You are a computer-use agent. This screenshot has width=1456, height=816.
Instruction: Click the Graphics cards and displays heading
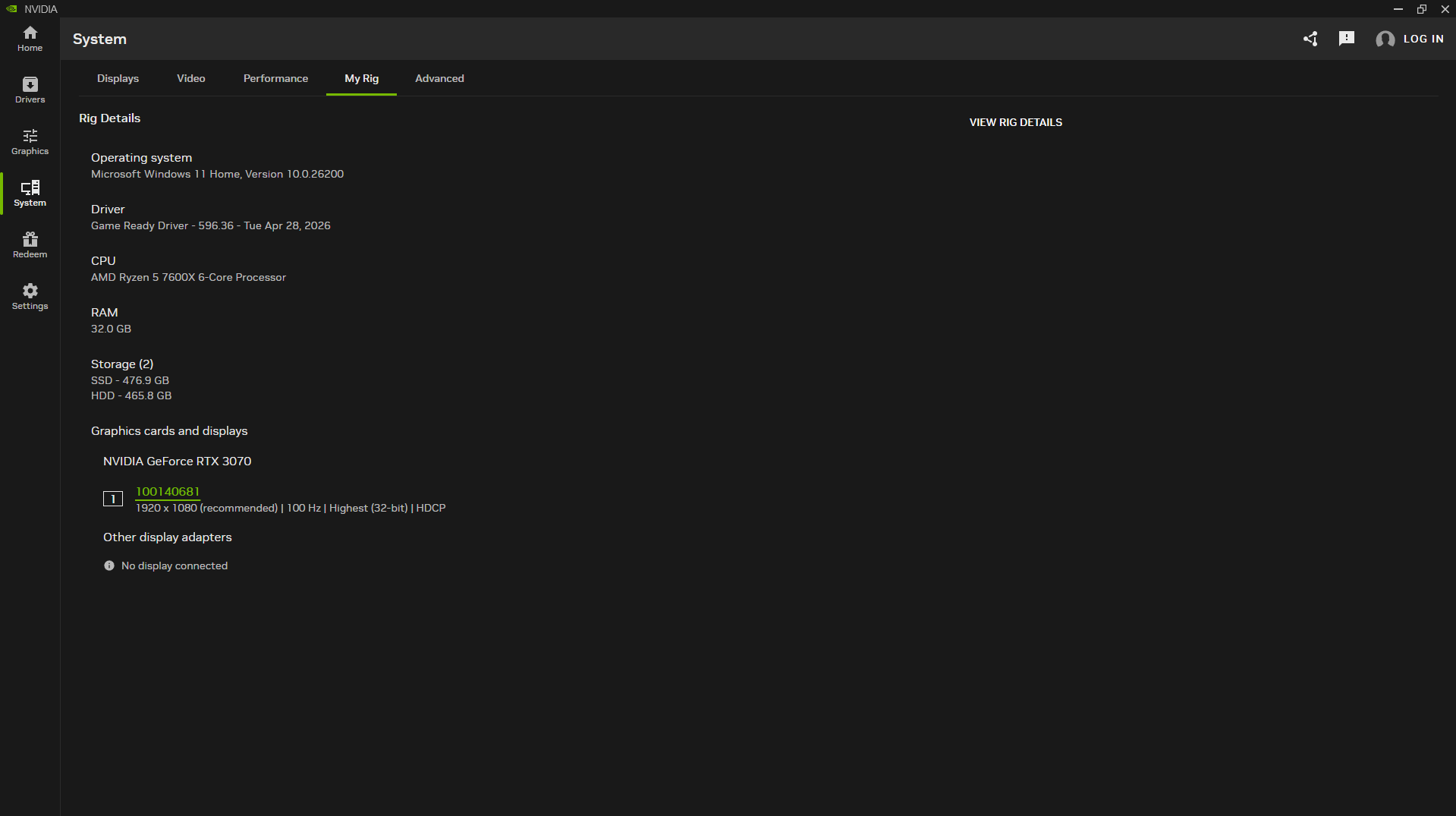coord(169,430)
